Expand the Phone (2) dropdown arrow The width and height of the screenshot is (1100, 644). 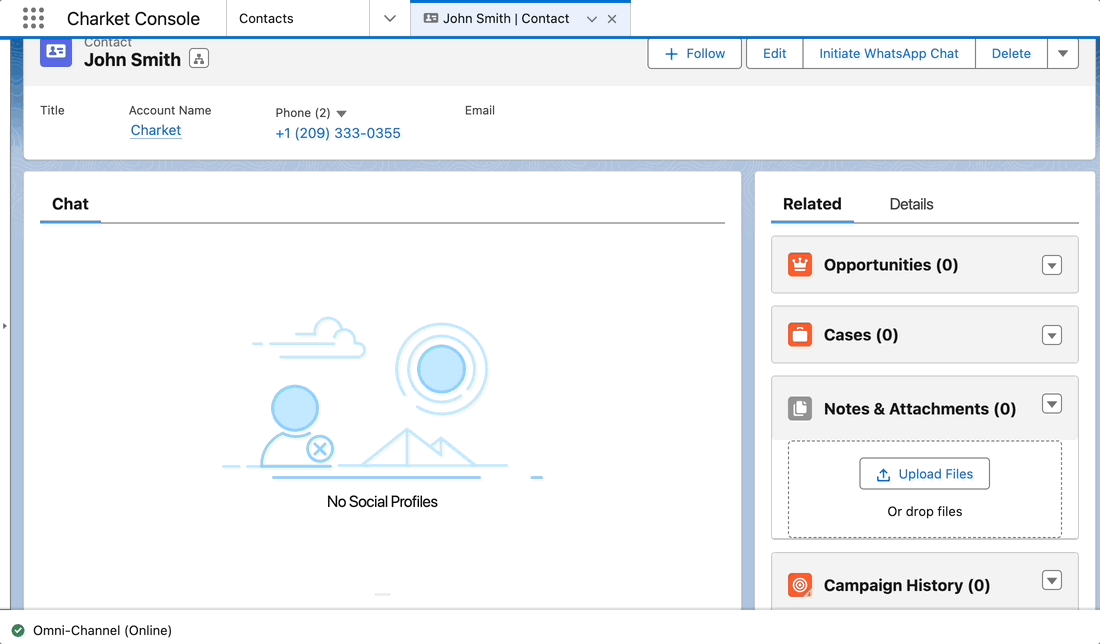341,114
